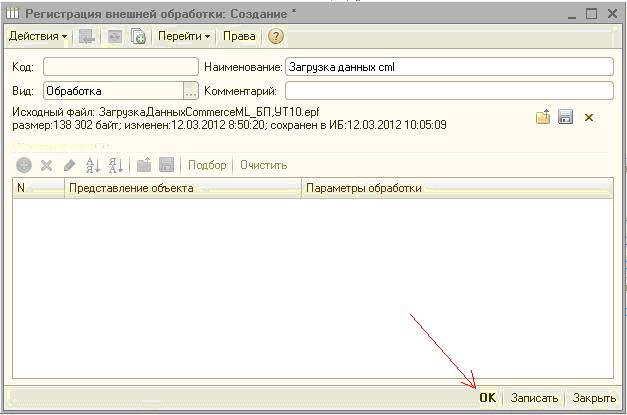Focus the Наименование text field
Image resolution: width=627 pixels, height=415 pixels.
(x=448, y=67)
